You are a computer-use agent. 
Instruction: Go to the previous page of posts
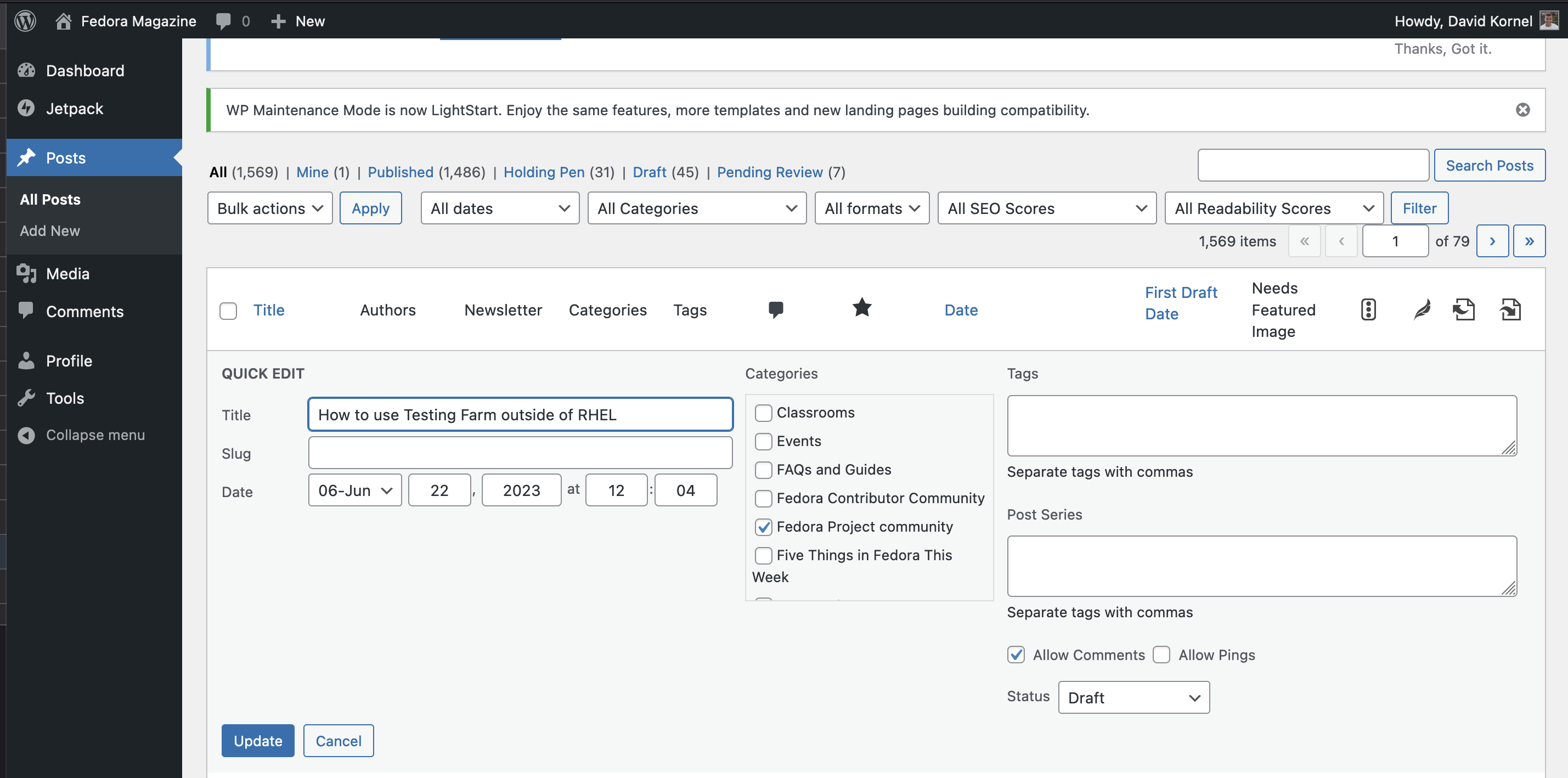point(1341,241)
